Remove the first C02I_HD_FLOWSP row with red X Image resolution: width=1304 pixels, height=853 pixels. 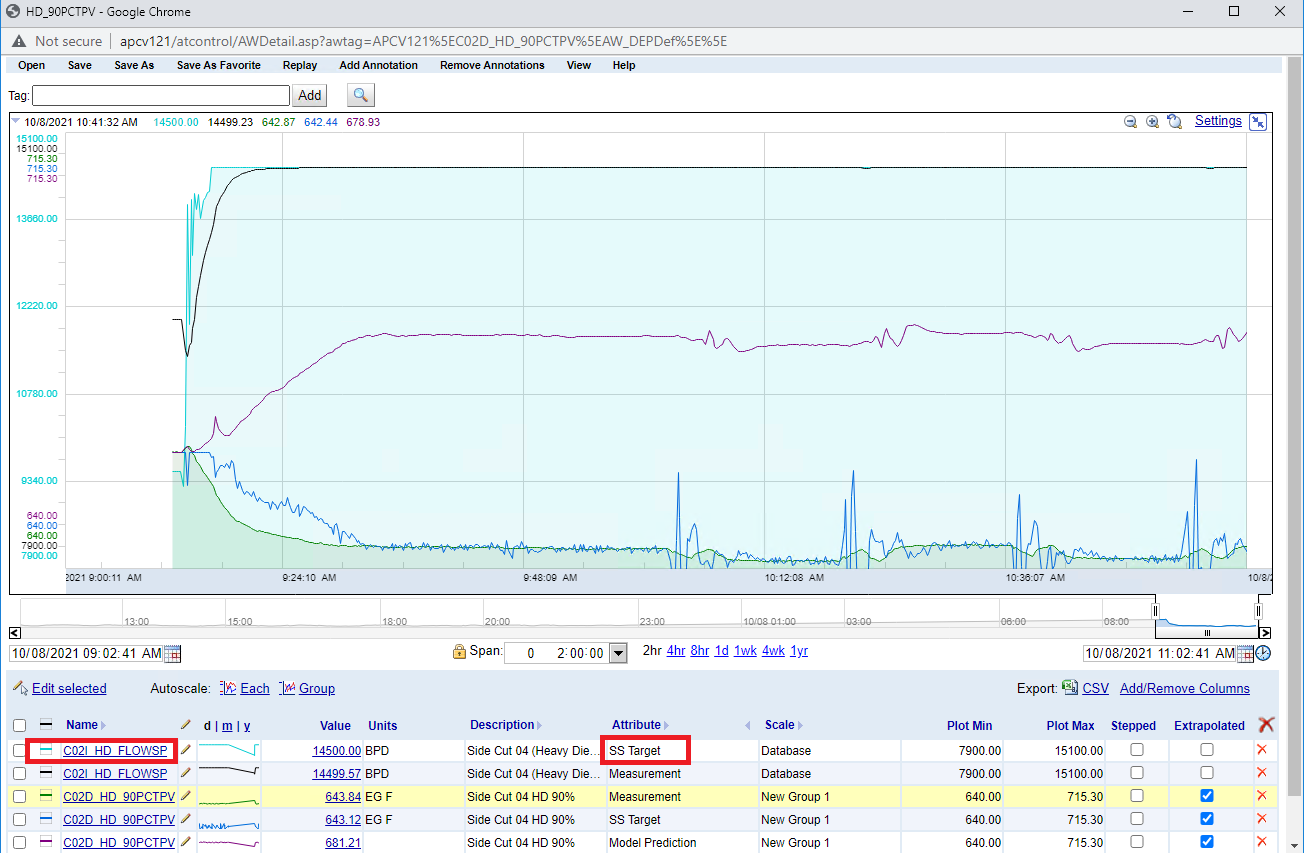(x=1261, y=750)
